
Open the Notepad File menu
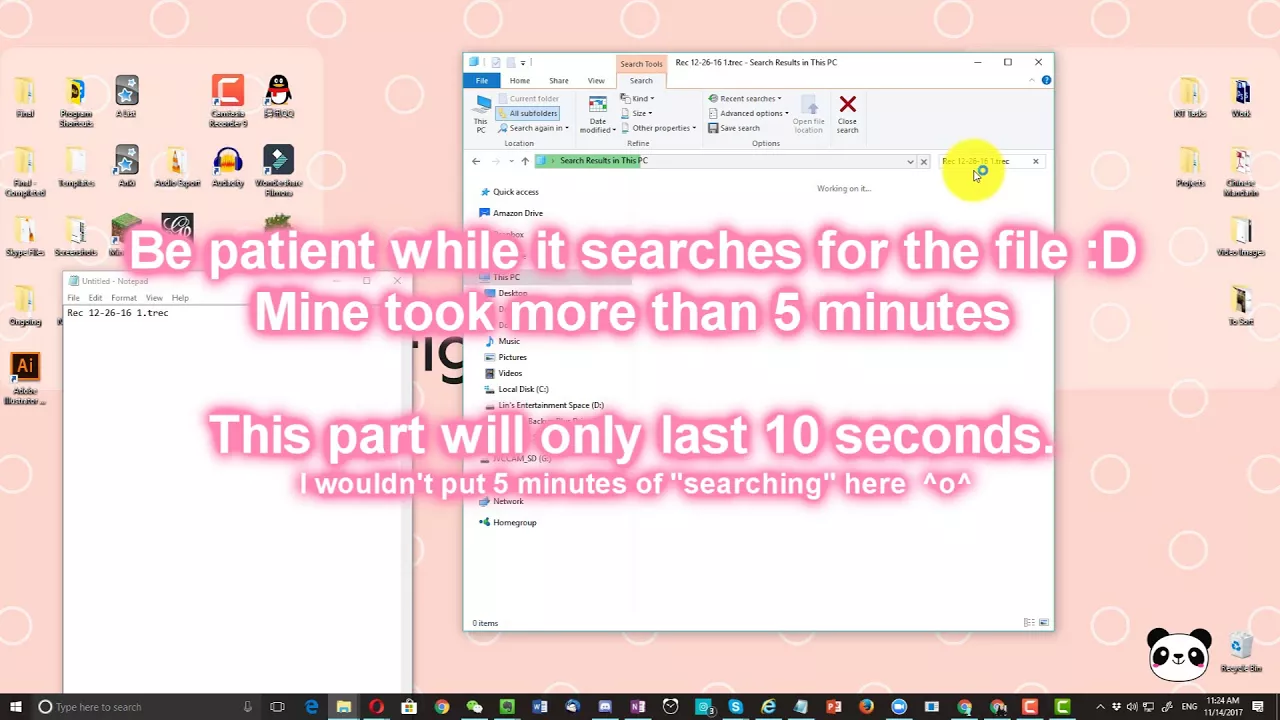point(73,298)
